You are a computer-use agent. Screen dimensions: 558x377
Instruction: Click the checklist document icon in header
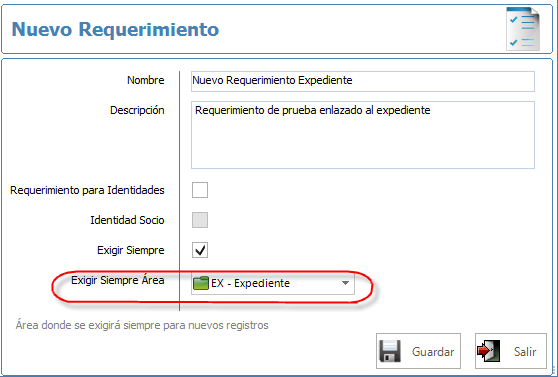coord(523,29)
